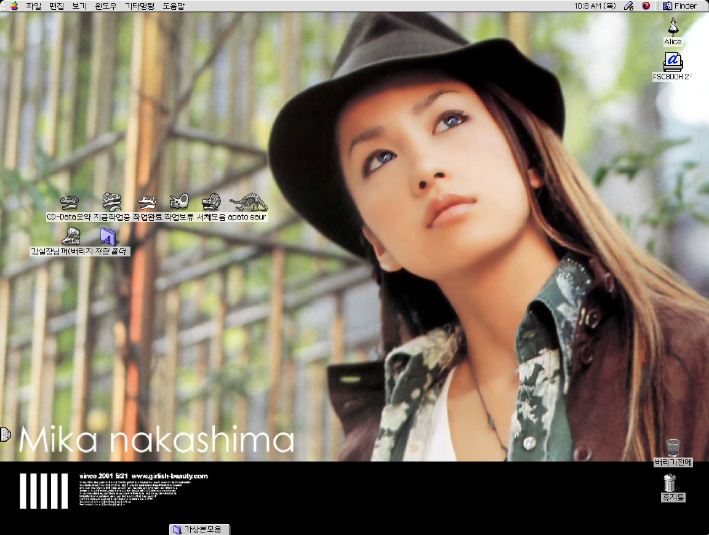
Task: Expand the Control Strip tab
Action: coord(5,433)
